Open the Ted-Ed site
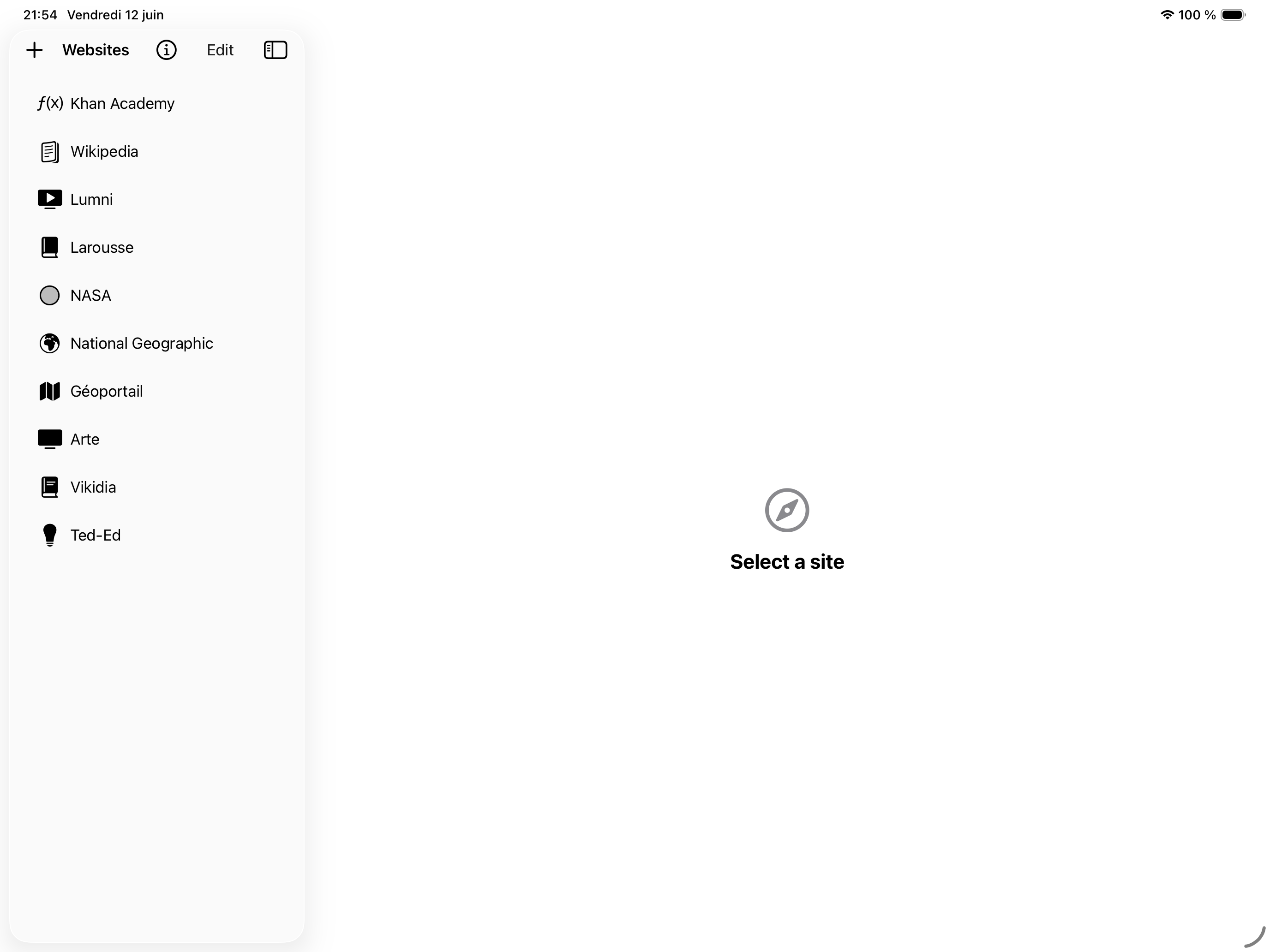The image size is (1270, 952). point(156,535)
